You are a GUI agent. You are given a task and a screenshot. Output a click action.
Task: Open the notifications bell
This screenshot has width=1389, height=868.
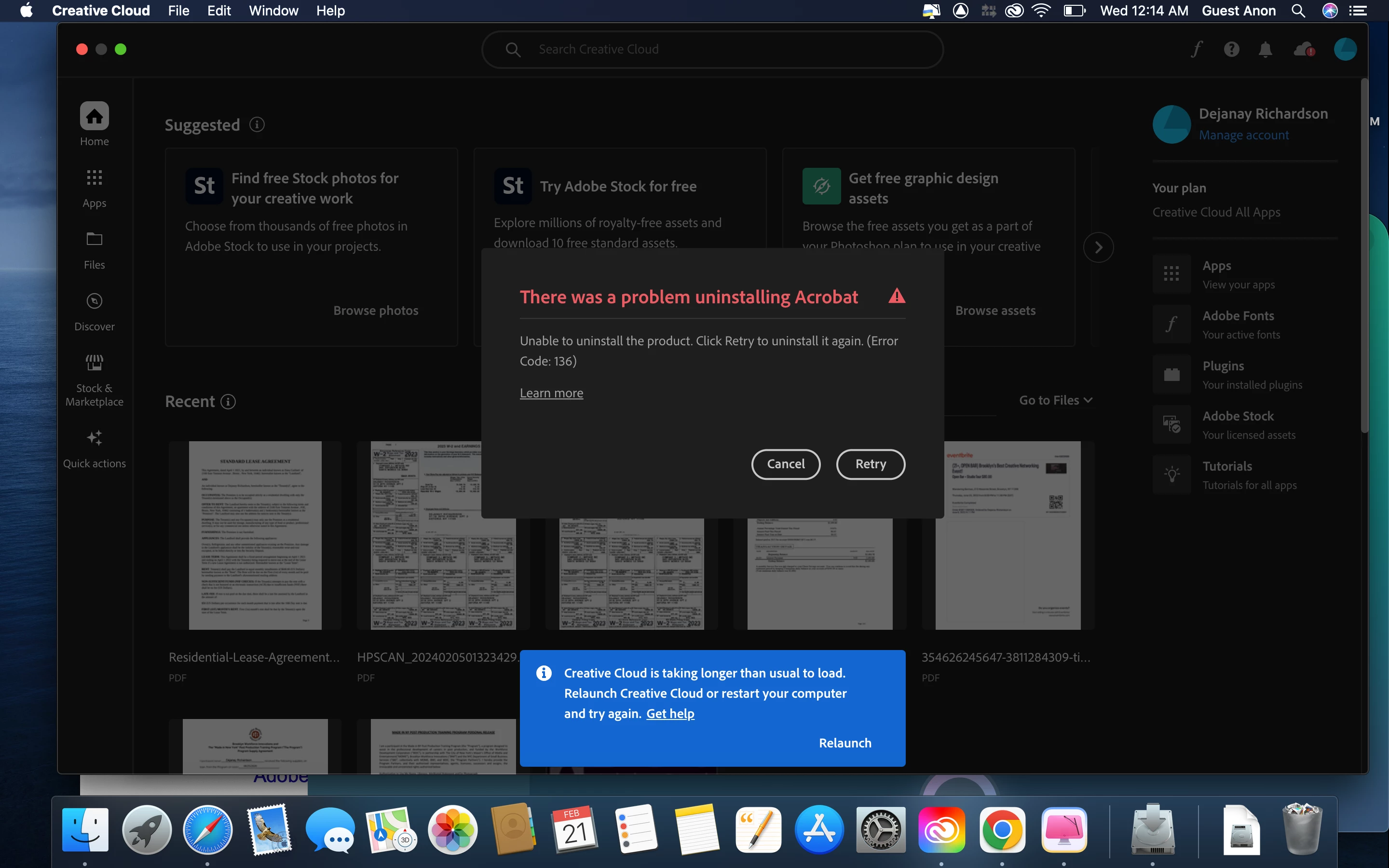(1265, 49)
